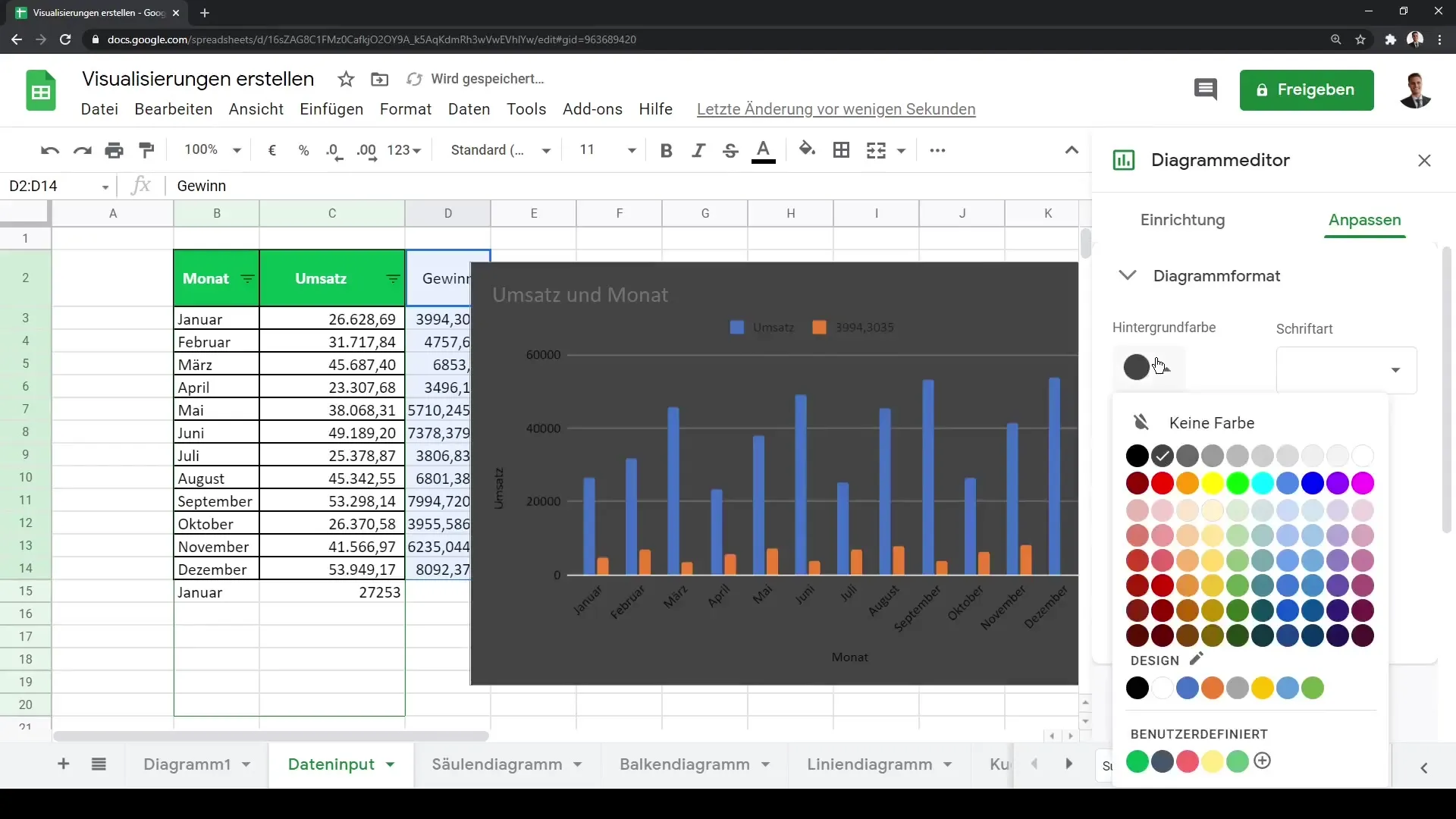Image resolution: width=1456 pixels, height=819 pixels.
Task: Toggle strikethrough formatting
Action: pyautogui.click(x=730, y=150)
